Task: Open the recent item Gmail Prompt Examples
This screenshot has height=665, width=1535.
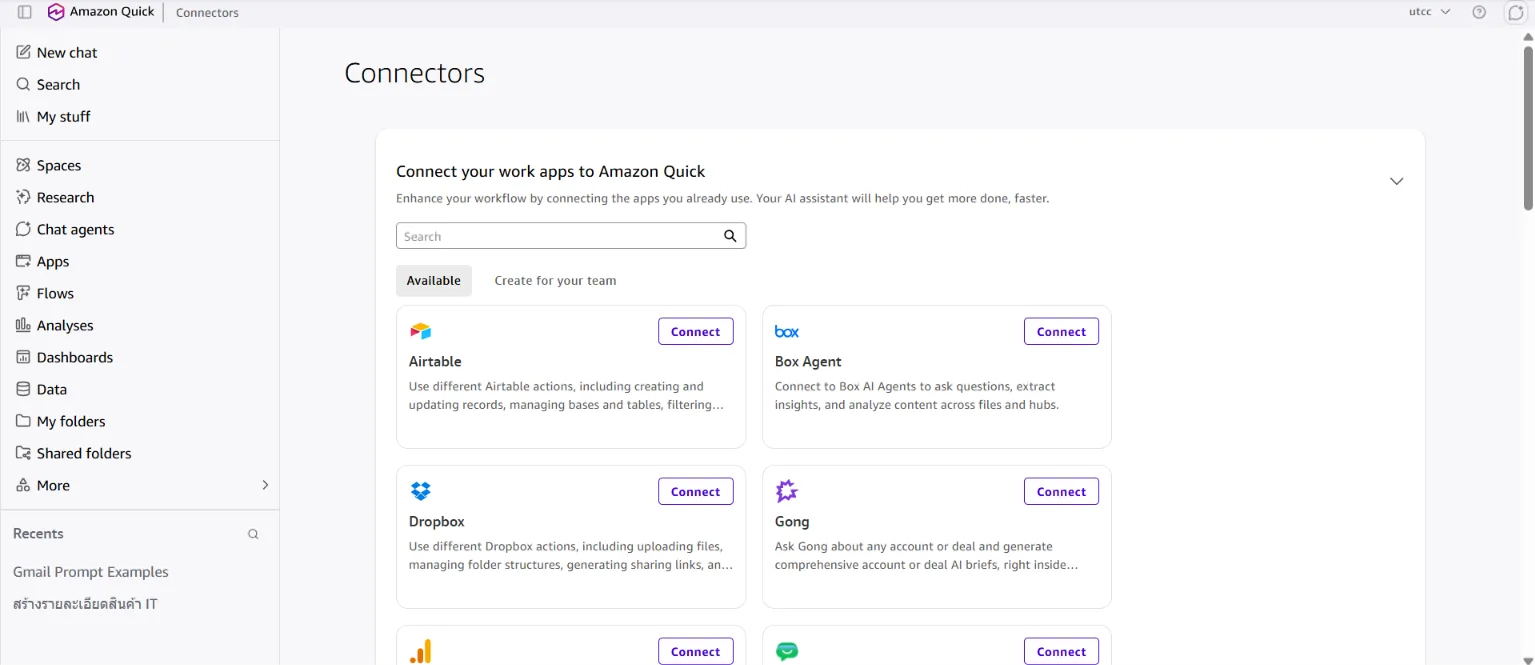Action: click(91, 572)
